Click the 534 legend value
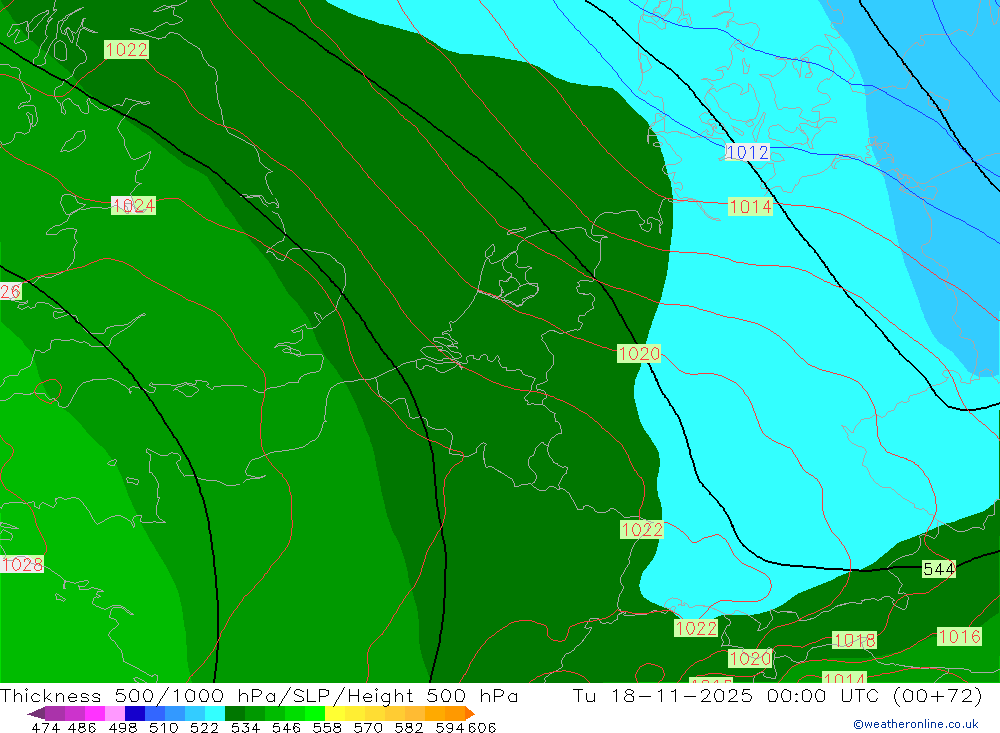The image size is (1000, 733). click(246, 728)
